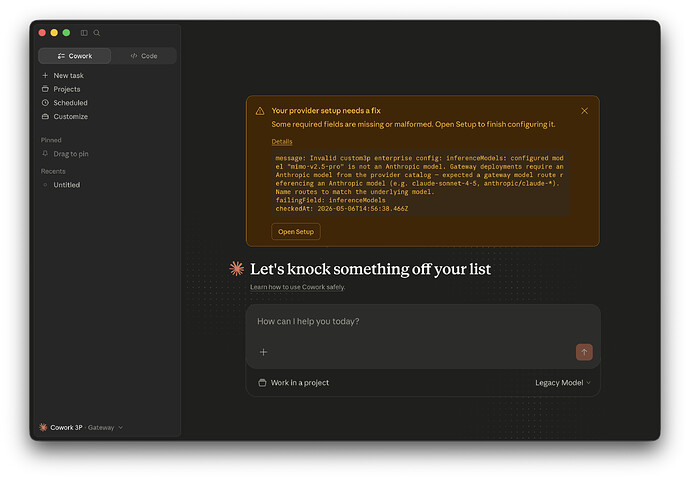Image resolution: width=690 pixels, height=479 pixels.
Task: Toggle the sidebar panel icon
Action: tap(84, 33)
